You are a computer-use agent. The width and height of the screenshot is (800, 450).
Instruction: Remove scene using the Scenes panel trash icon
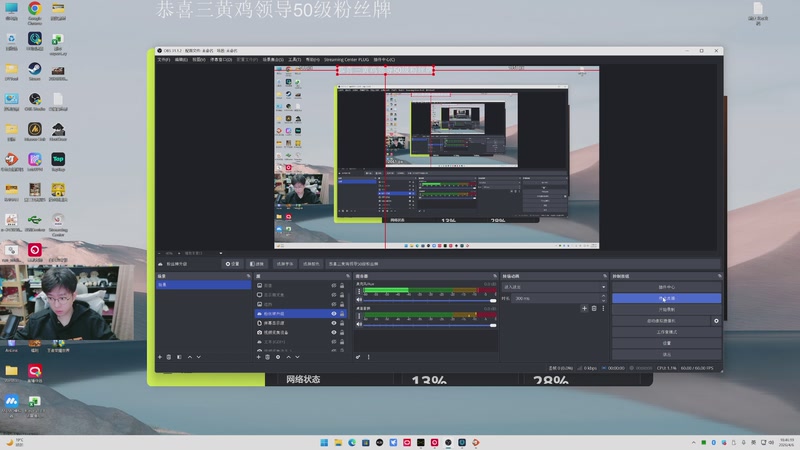point(169,357)
